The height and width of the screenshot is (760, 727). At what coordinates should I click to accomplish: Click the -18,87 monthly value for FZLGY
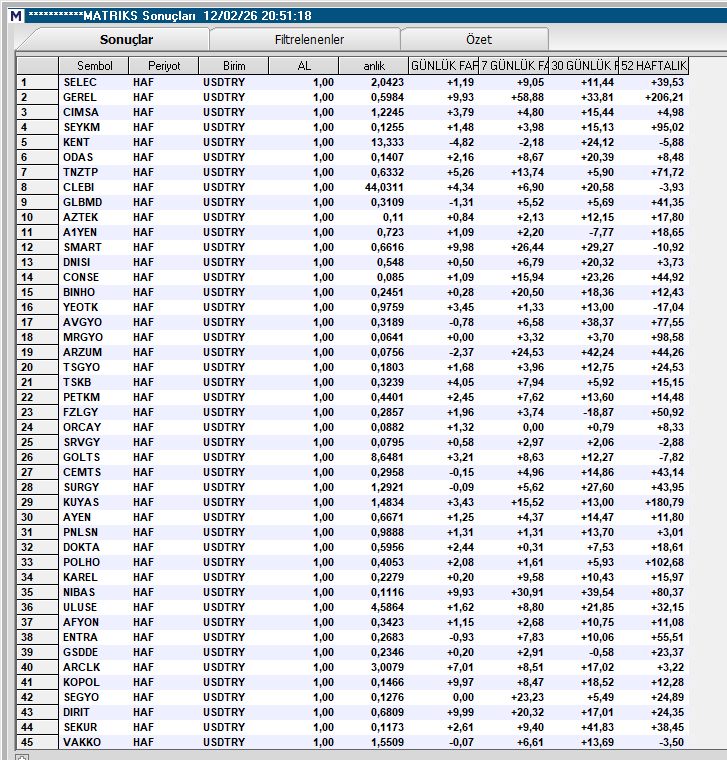point(598,413)
